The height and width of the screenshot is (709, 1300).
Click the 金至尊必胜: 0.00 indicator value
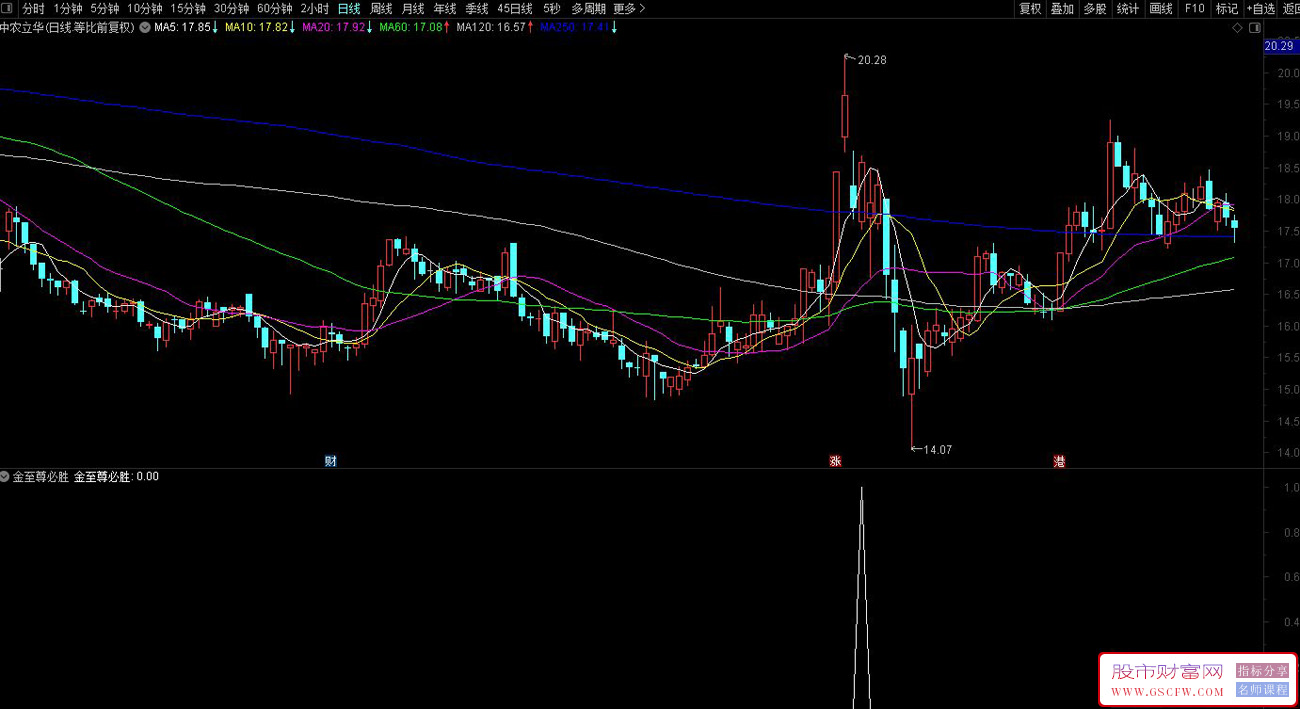tap(116, 477)
